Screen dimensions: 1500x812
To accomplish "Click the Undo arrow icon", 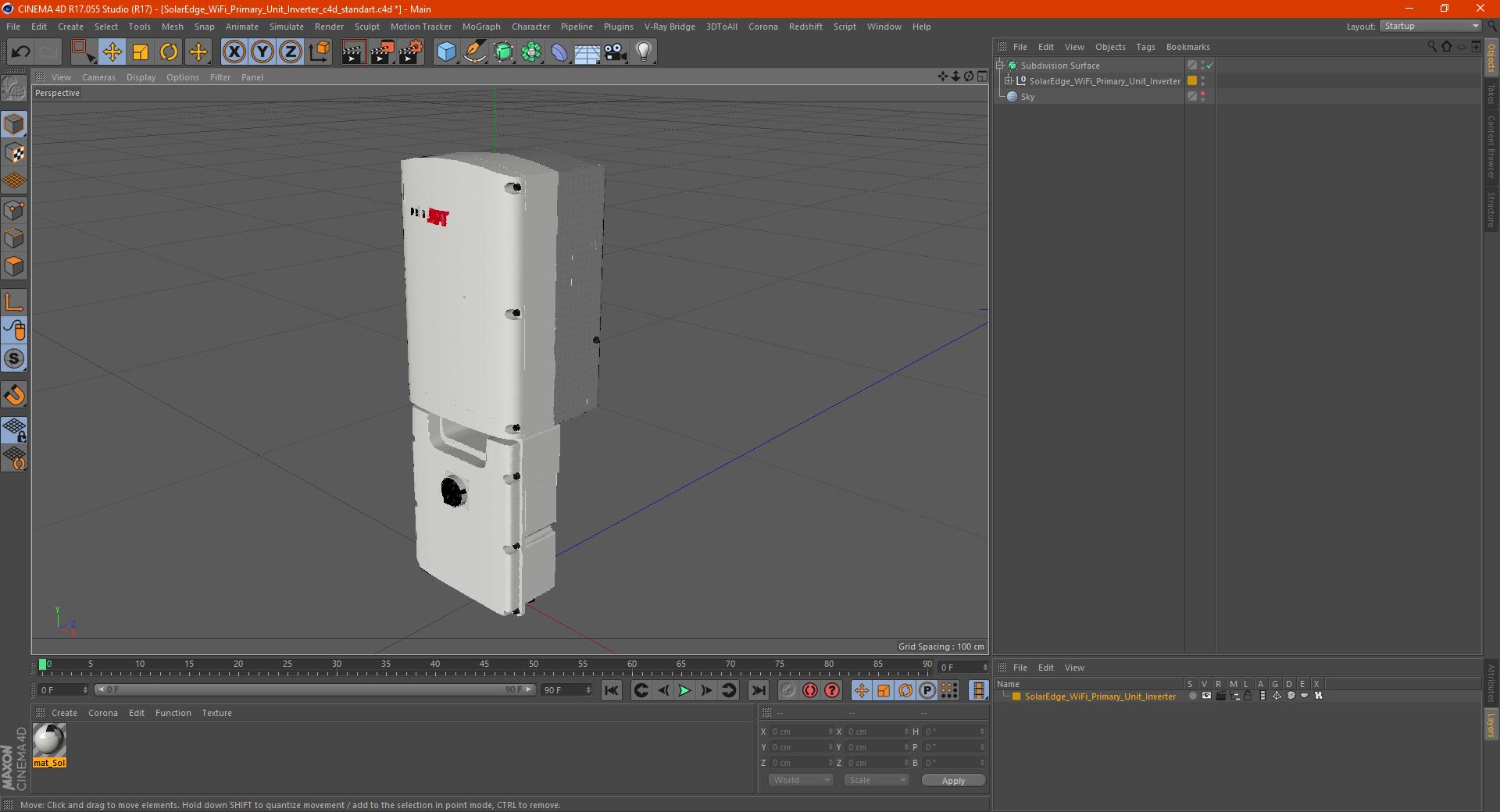I will [21, 52].
